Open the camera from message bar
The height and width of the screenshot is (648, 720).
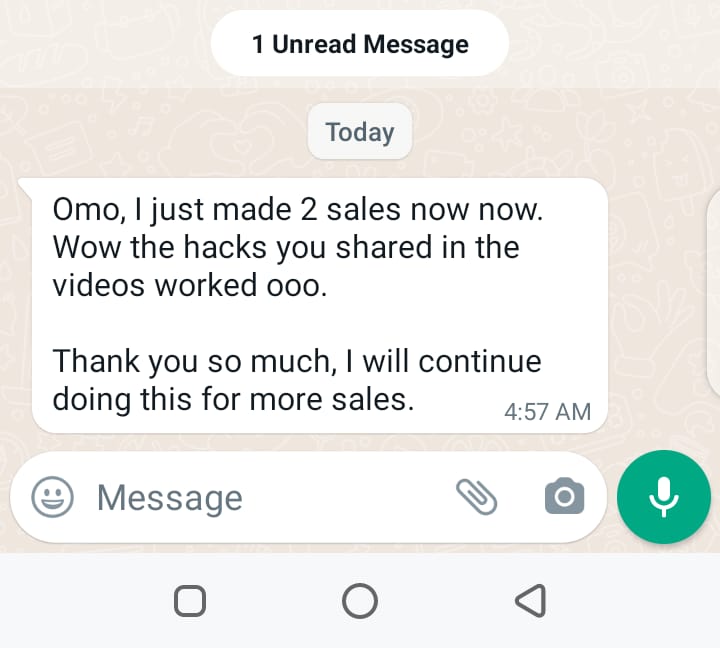(x=564, y=496)
